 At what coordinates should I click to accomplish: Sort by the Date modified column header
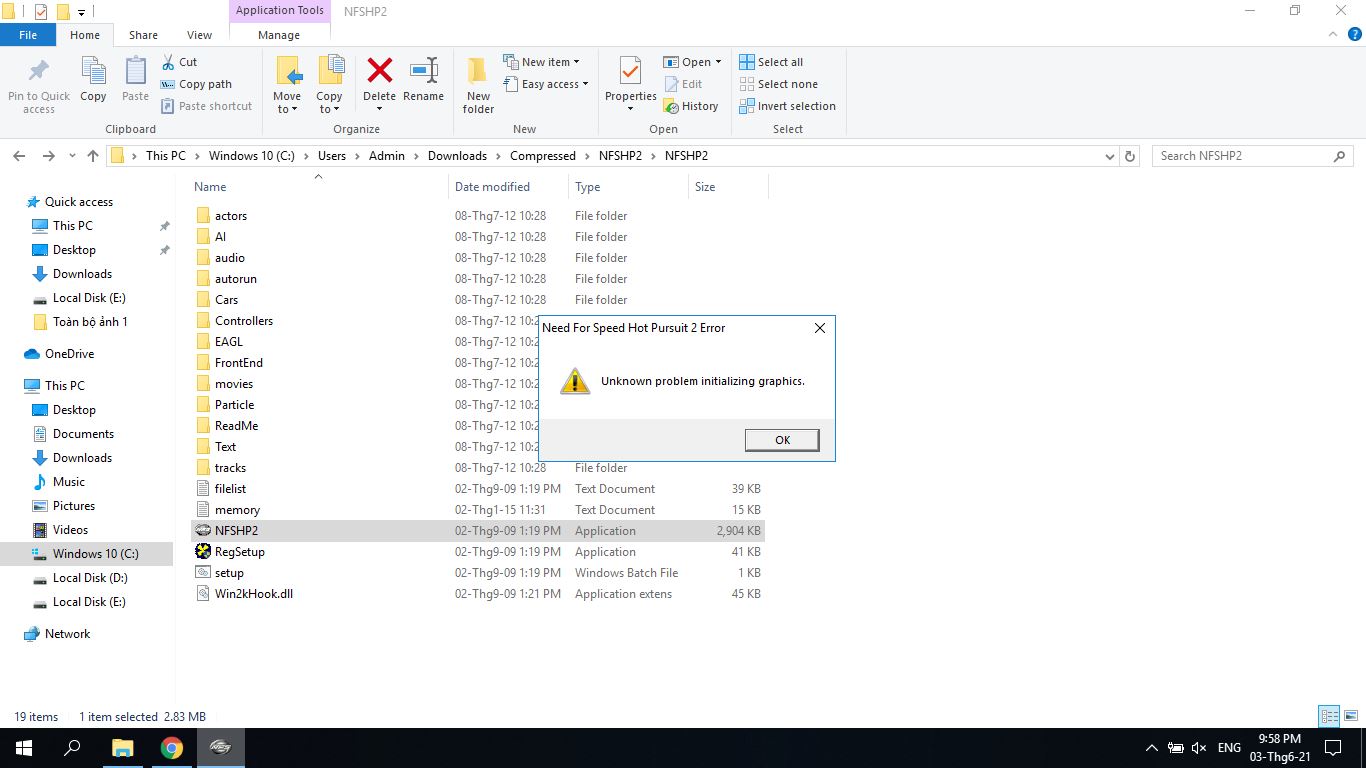pyautogui.click(x=492, y=187)
